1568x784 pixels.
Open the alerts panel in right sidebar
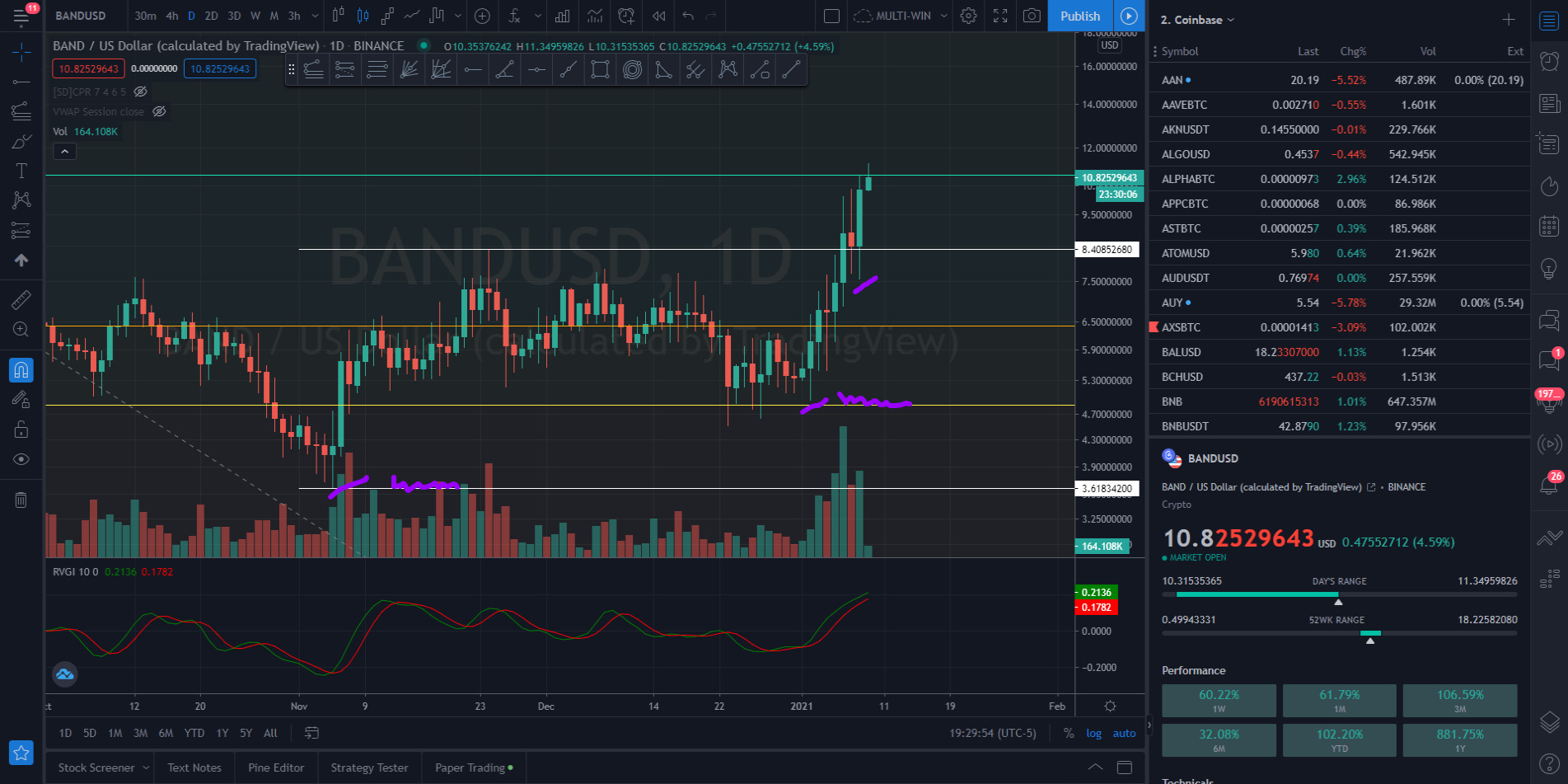click(x=1550, y=61)
